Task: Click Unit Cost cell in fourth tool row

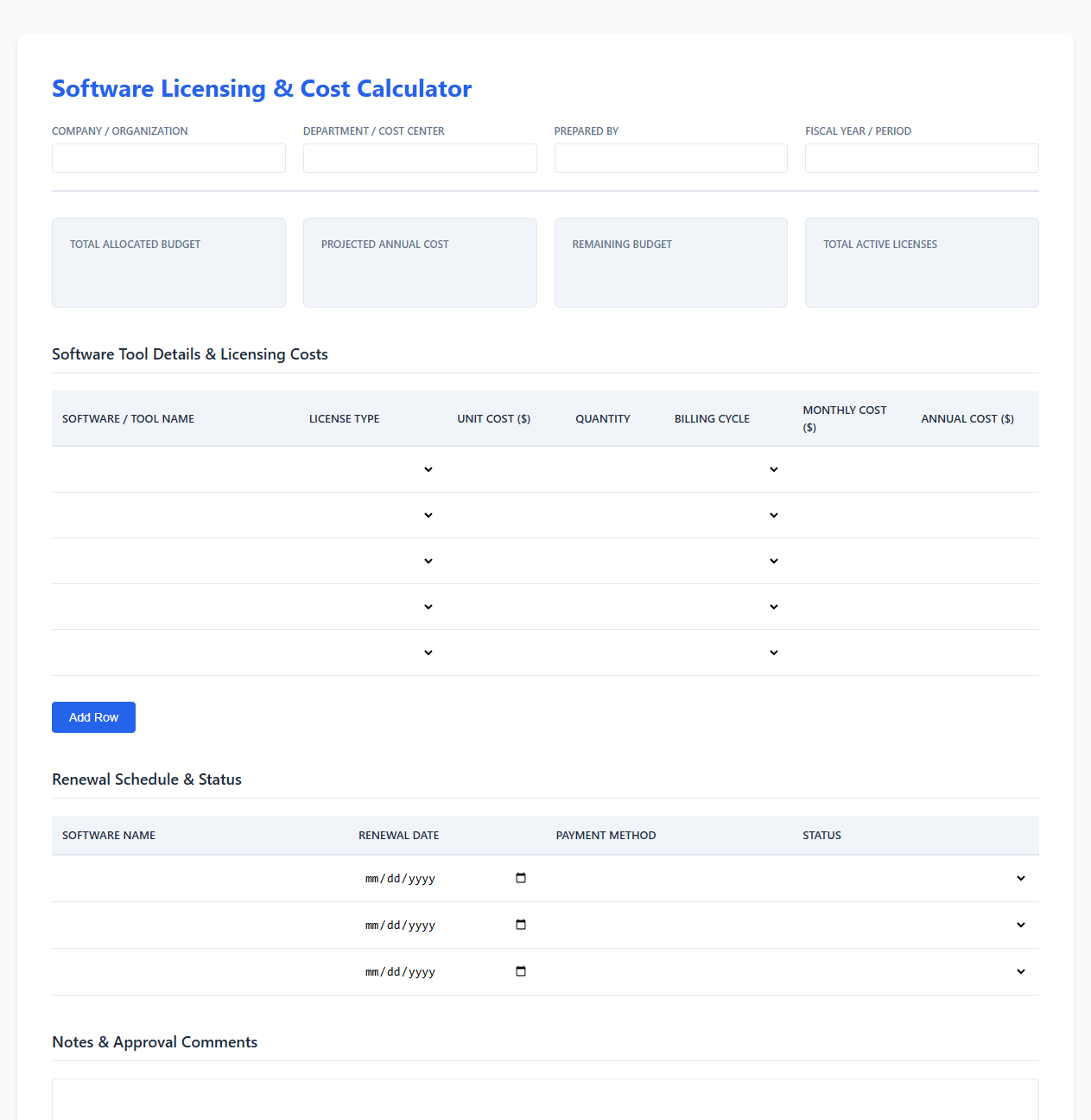Action: coord(506,607)
